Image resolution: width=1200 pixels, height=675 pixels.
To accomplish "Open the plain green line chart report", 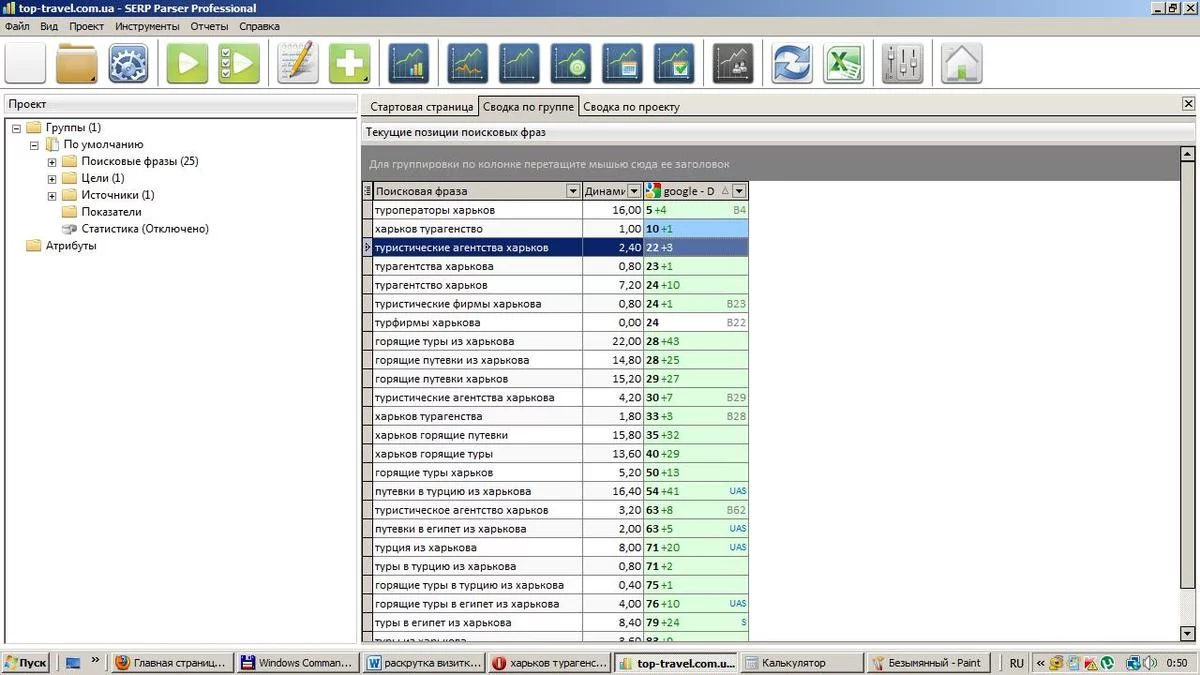I will click(x=519, y=64).
